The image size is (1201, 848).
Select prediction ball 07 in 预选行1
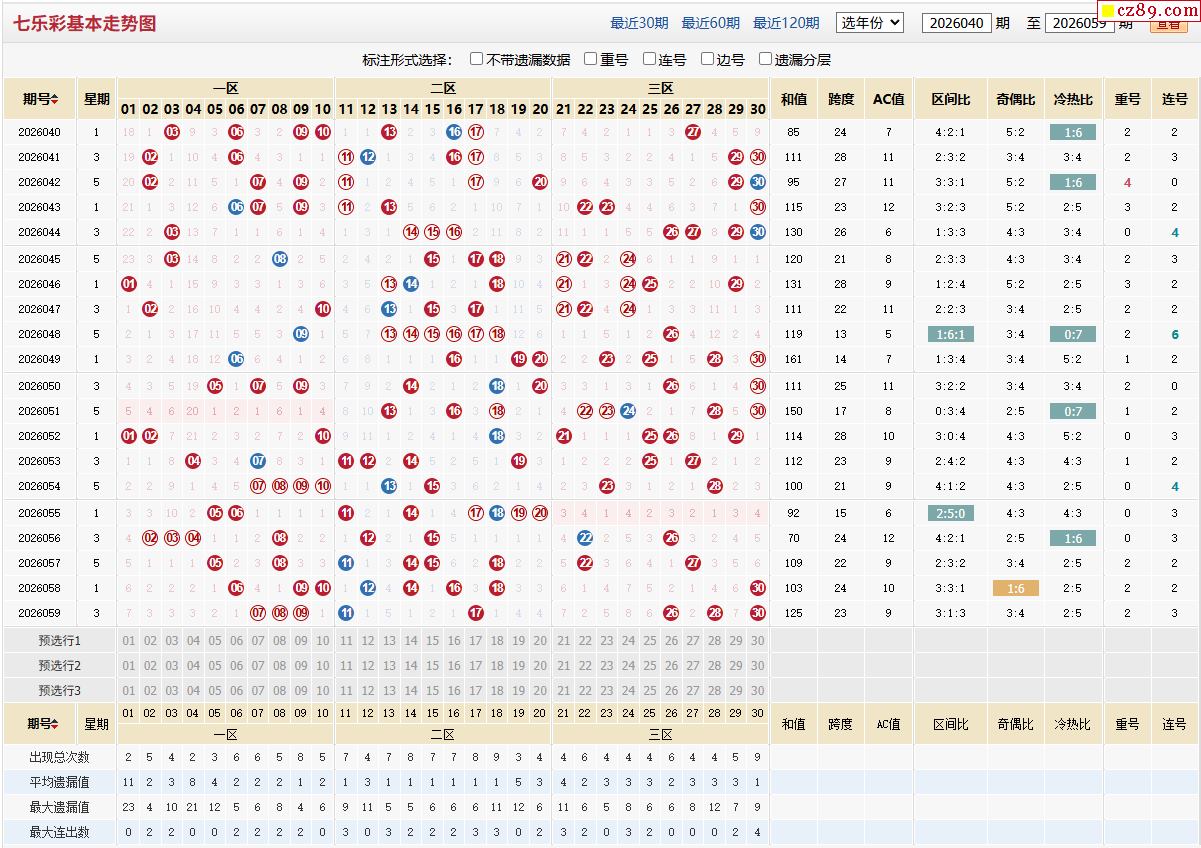[x=258, y=641]
